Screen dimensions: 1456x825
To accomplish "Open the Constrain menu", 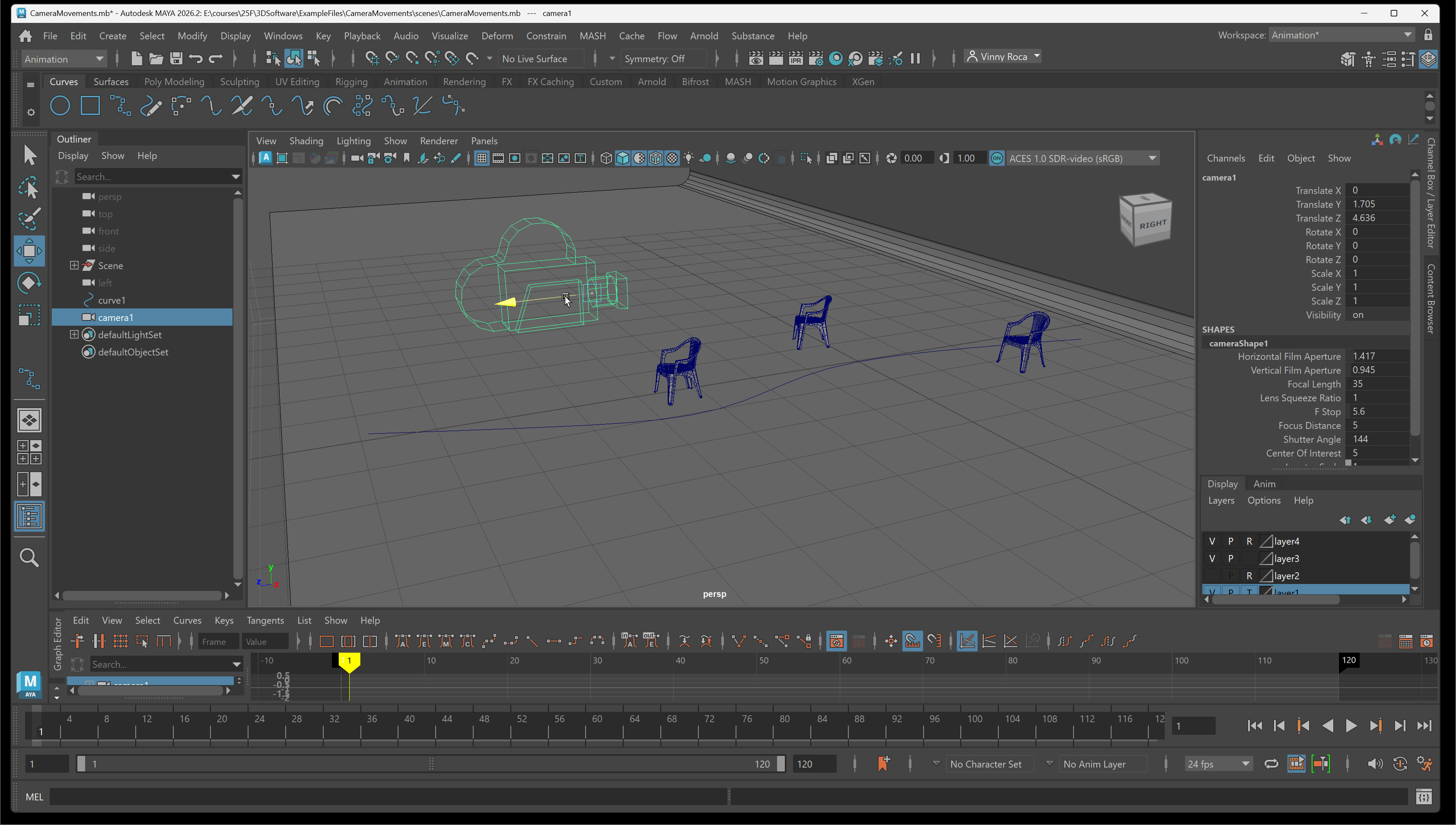I will tap(546, 36).
